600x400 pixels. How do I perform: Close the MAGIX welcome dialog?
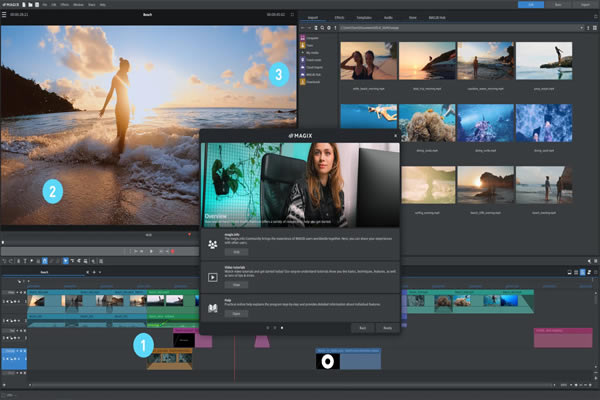tap(397, 134)
